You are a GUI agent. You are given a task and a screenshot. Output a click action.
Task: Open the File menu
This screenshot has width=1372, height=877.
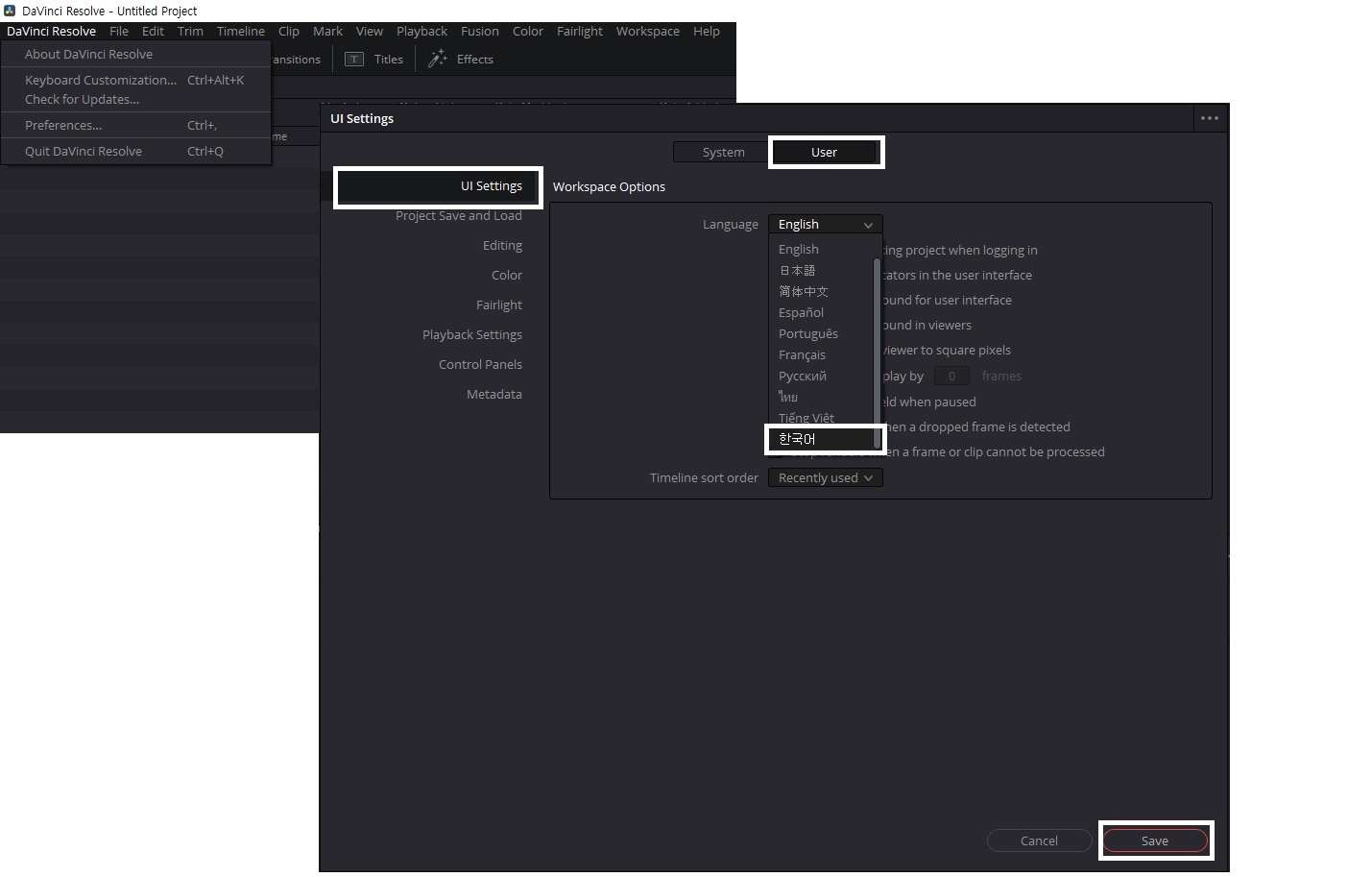tap(119, 31)
